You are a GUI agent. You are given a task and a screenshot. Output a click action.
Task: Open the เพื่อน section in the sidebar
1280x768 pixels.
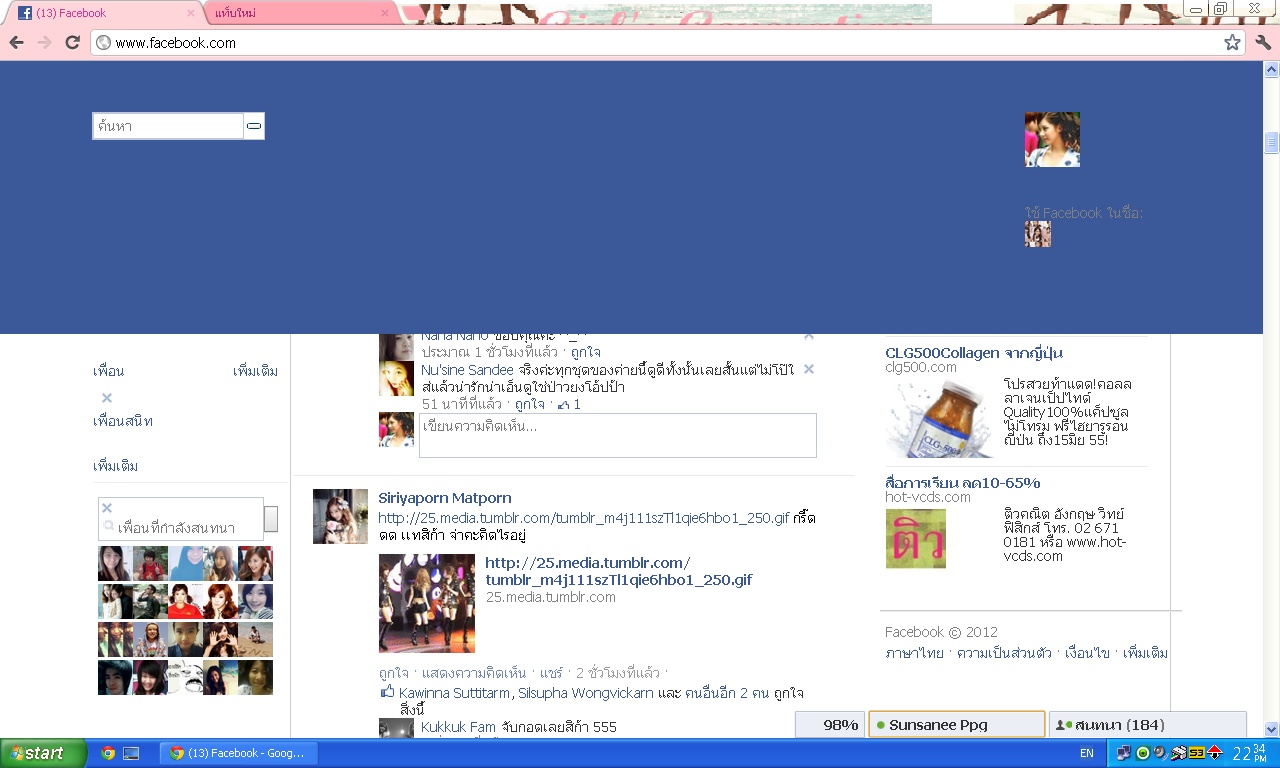click(x=108, y=371)
